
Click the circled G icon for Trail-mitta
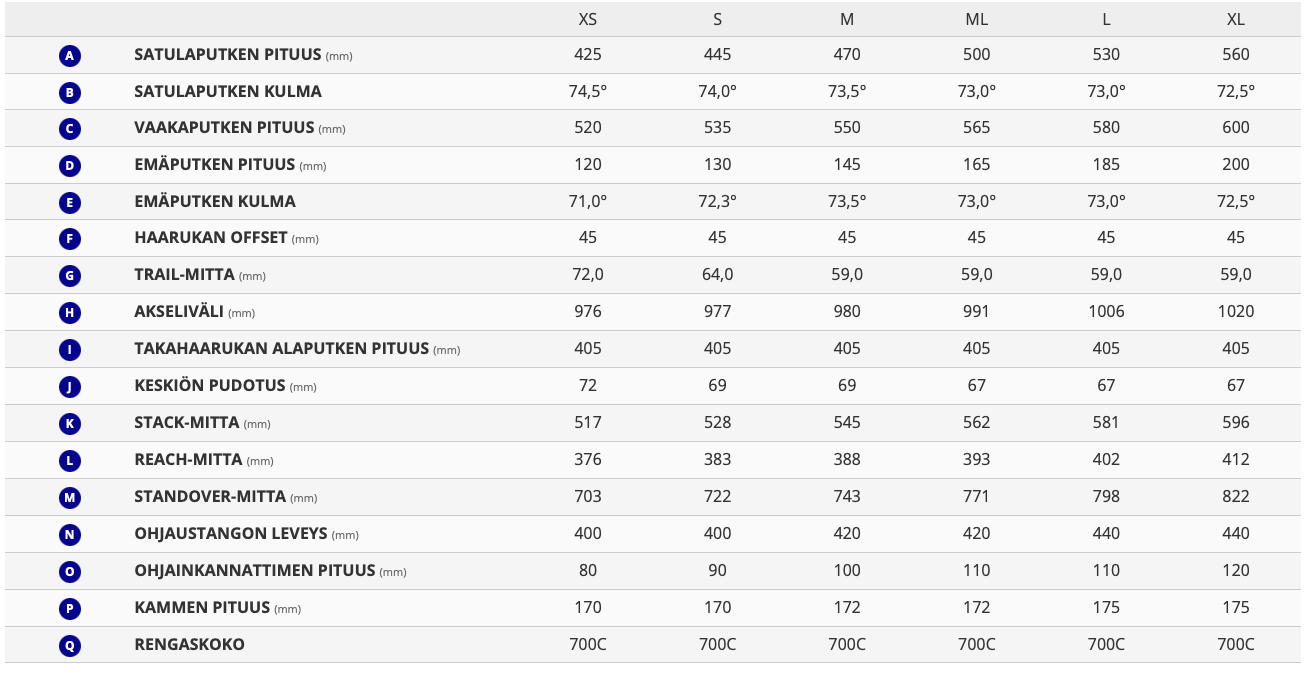pos(70,276)
